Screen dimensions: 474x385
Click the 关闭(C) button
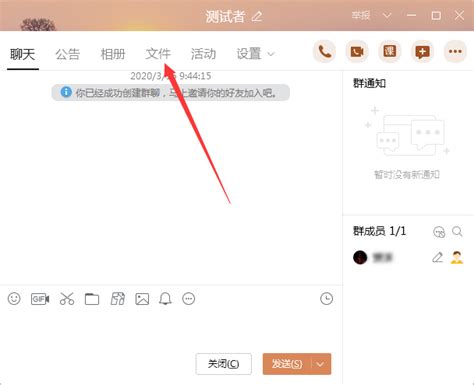(x=224, y=364)
